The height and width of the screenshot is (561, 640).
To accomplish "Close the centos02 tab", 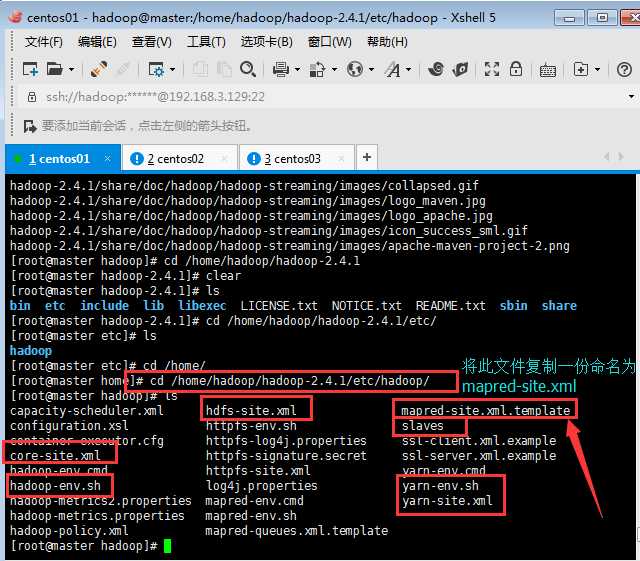I will point(224,158).
